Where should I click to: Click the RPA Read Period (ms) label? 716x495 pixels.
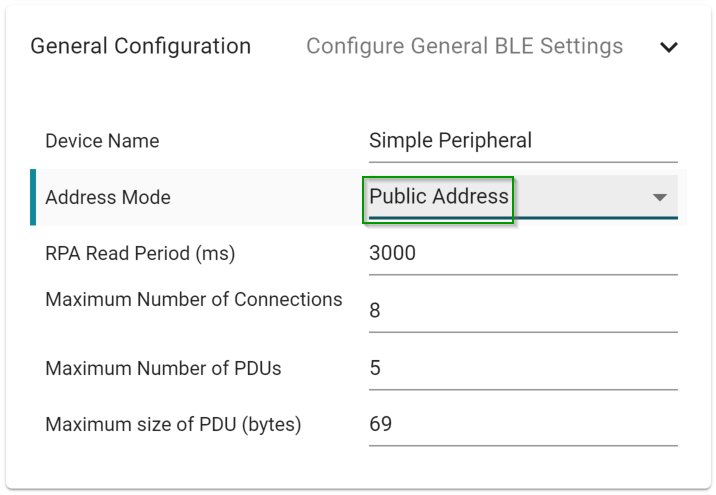[140, 254]
